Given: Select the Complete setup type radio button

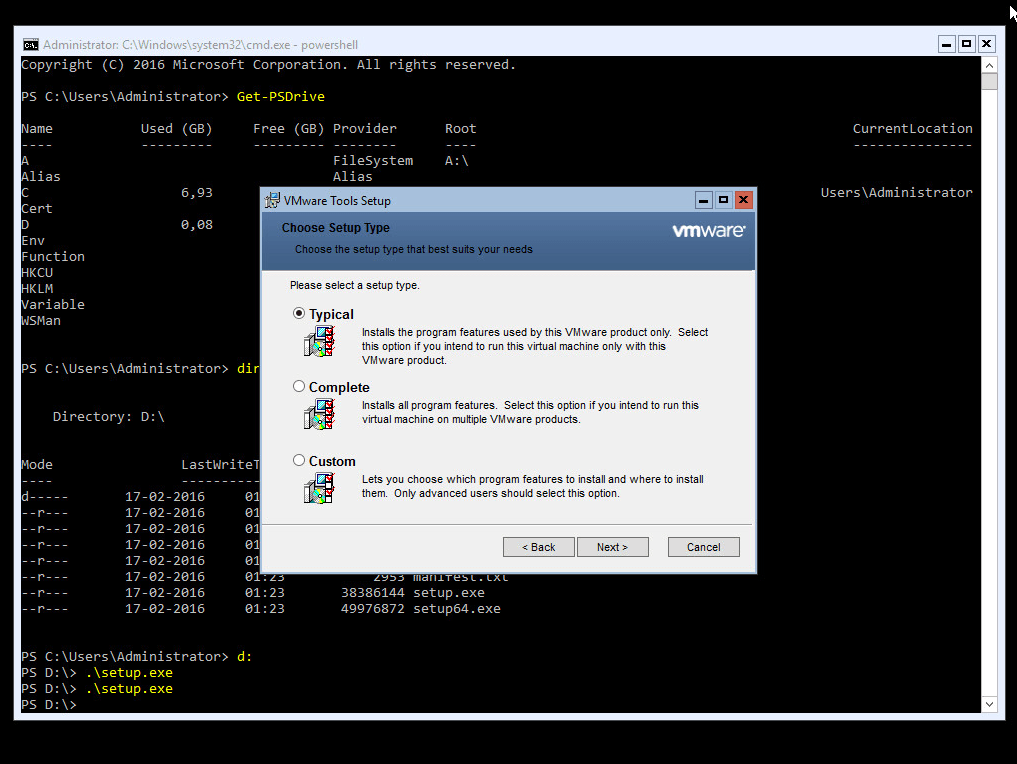Looking at the screenshot, I should coord(298,387).
